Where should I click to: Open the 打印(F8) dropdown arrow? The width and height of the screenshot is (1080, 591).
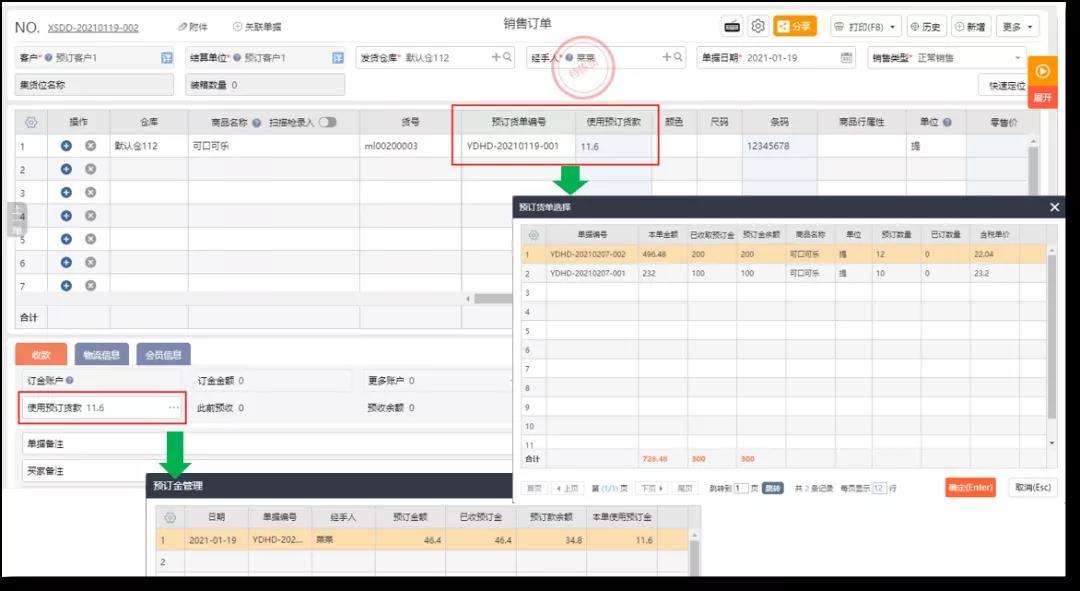click(x=893, y=27)
